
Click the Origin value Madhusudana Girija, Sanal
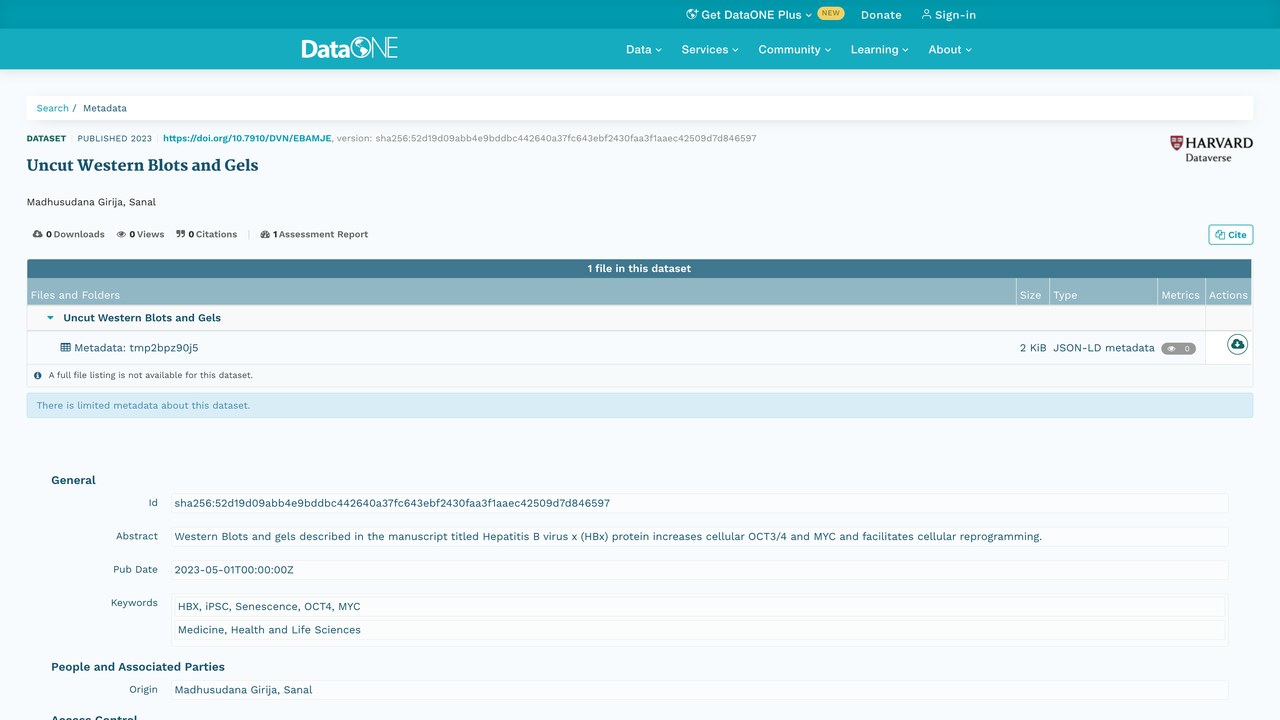(x=243, y=689)
